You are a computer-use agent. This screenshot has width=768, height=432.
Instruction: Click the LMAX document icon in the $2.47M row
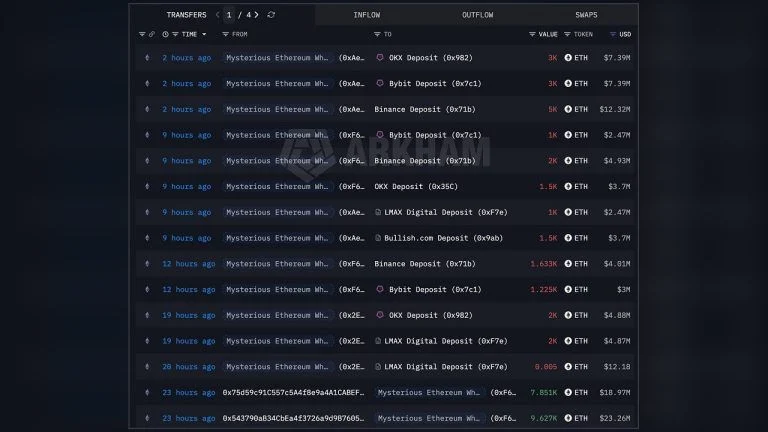coord(378,212)
